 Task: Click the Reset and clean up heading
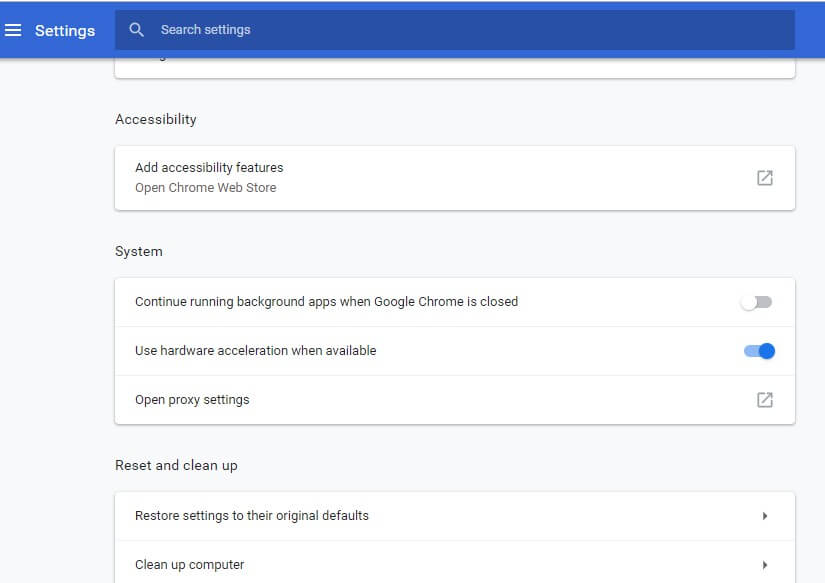176,465
